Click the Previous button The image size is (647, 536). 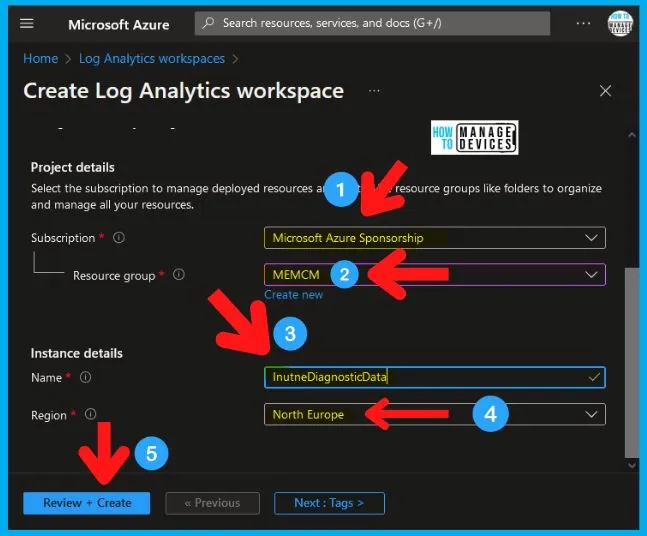coord(213,503)
